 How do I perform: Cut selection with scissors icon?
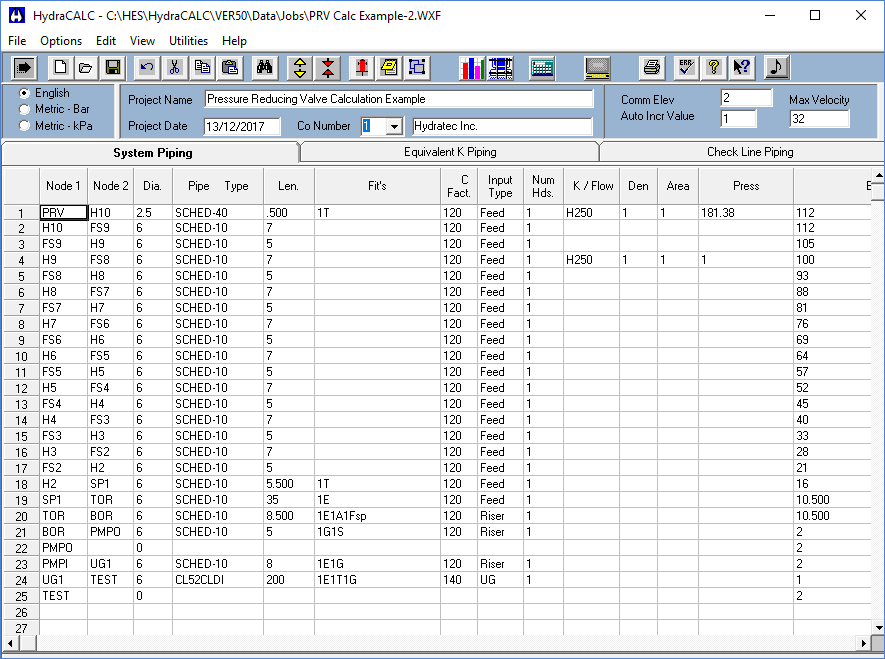click(174, 68)
